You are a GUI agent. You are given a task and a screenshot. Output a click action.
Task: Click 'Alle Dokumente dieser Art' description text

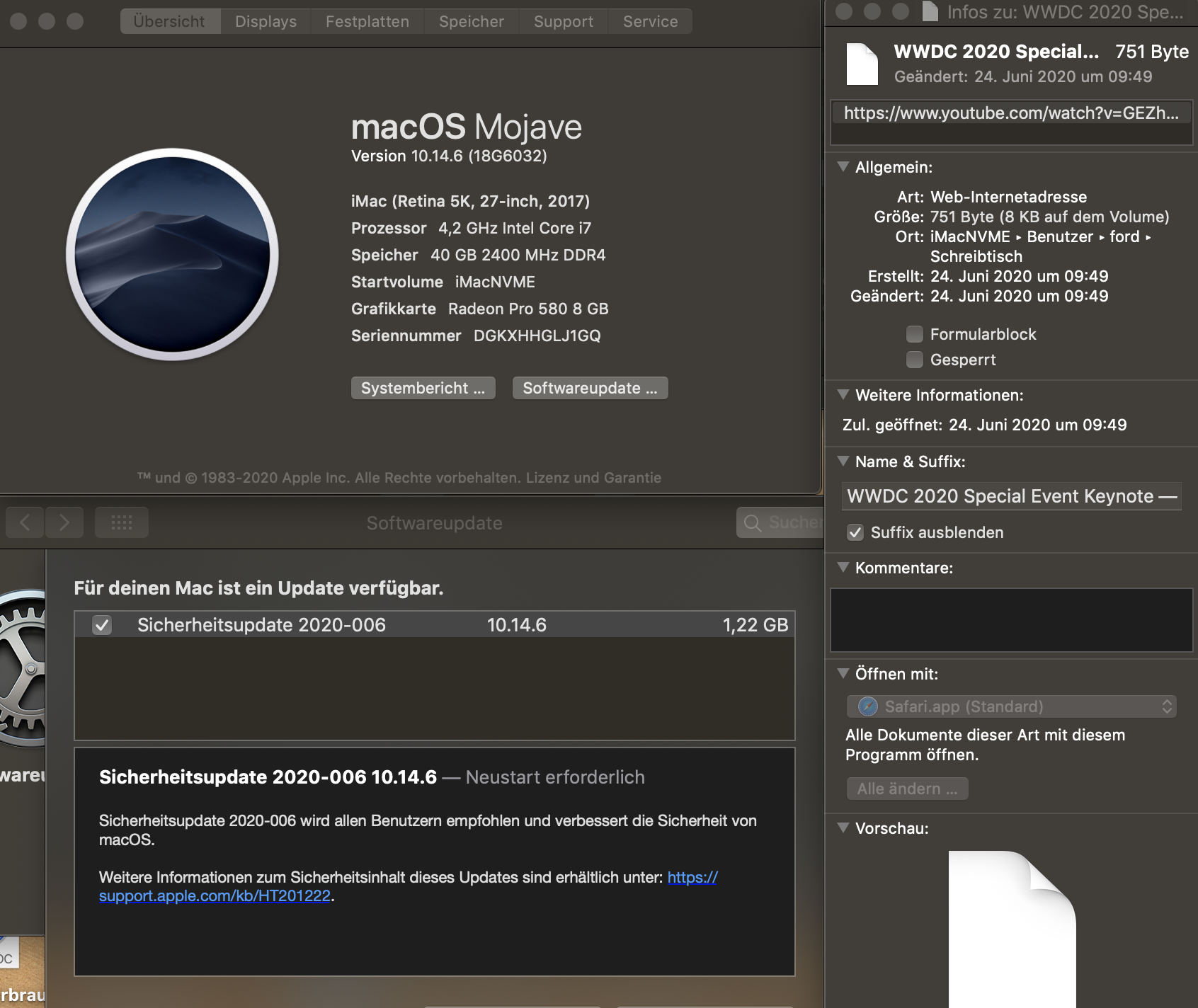pos(986,745)
